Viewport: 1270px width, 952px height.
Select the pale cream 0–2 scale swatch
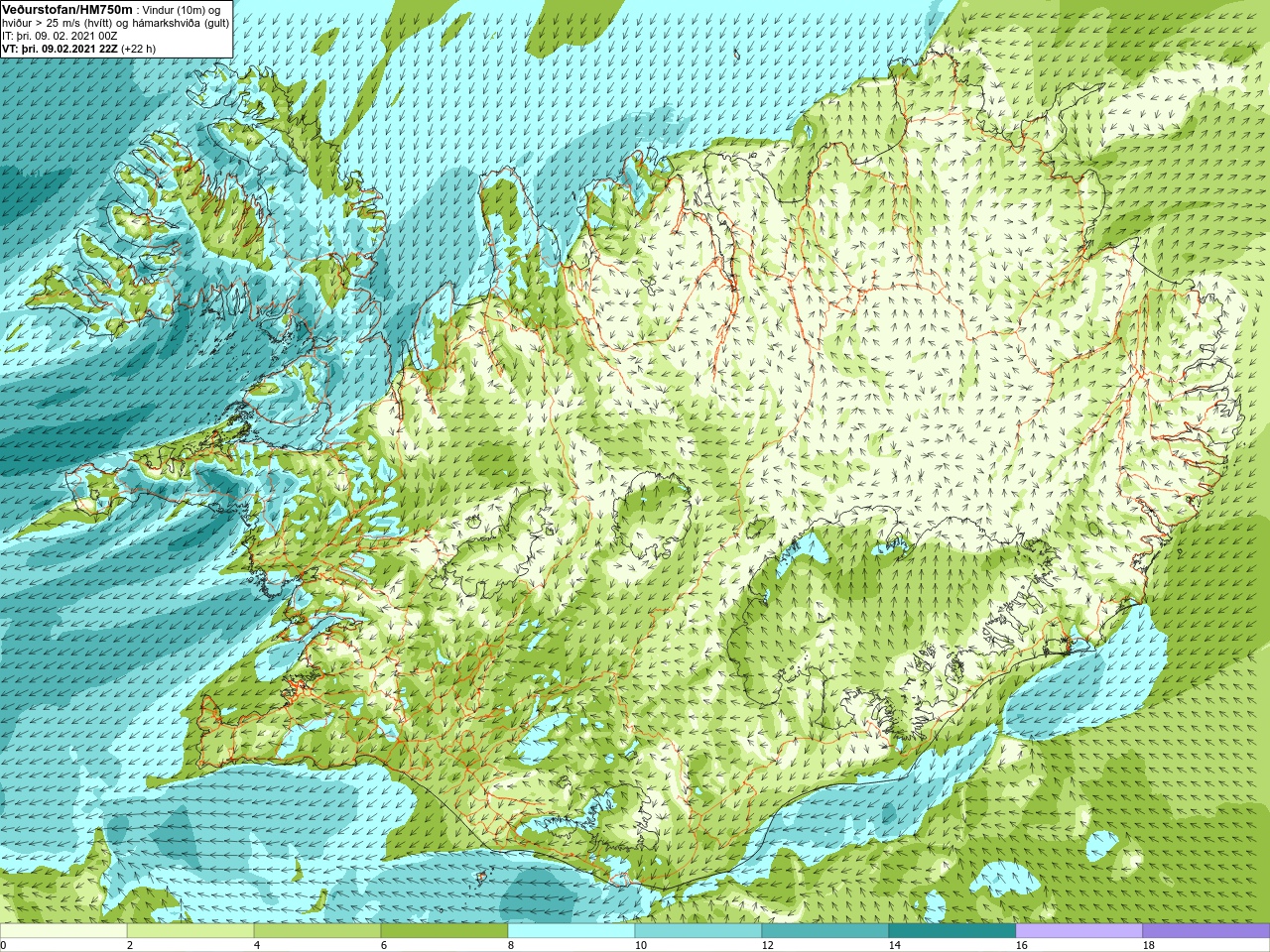[x=63, y=931]
